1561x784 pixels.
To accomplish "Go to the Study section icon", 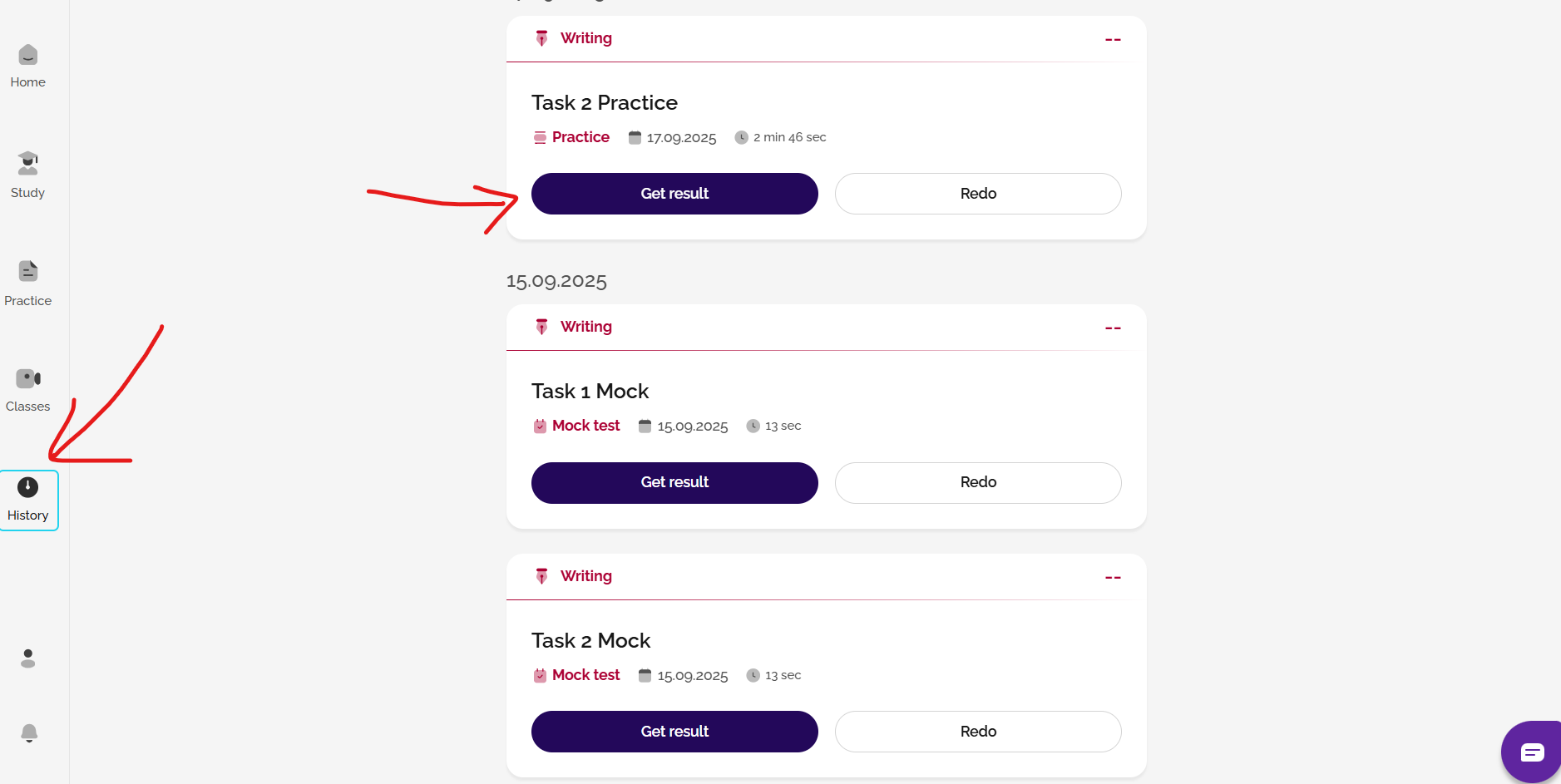I will pyautogui.click(x=28, y=164).
